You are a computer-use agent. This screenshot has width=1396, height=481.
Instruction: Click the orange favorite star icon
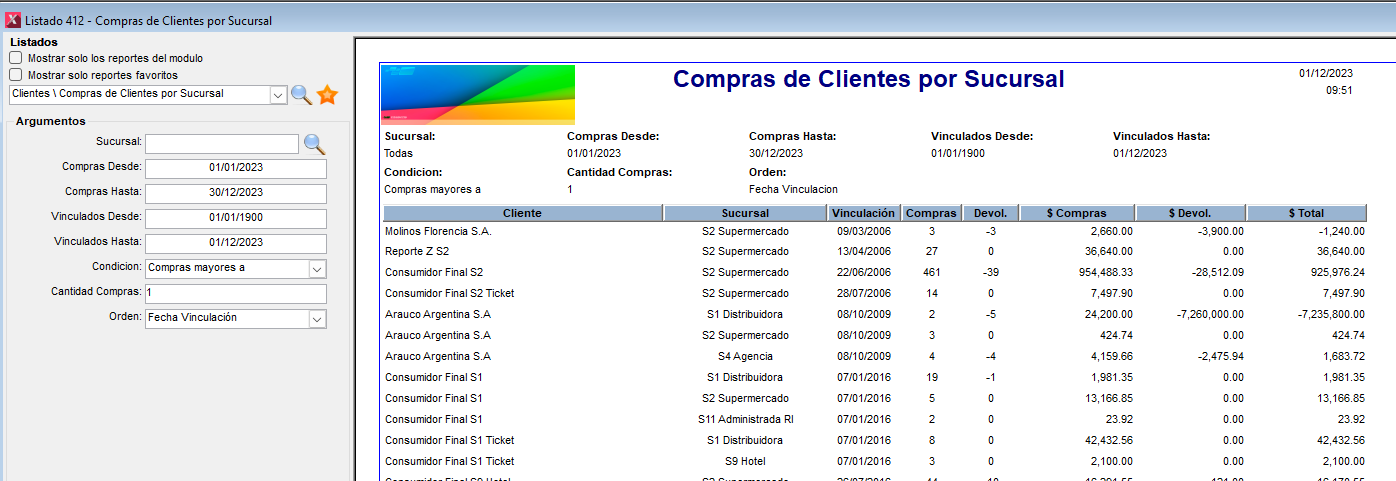pos(328,95)
